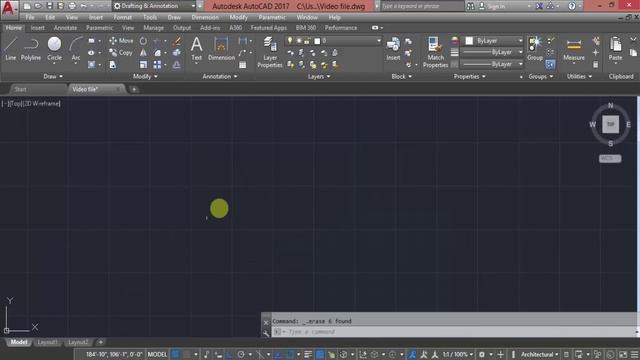
Task: Add a new drawing tab with plus button
Action: coord(134,89)
